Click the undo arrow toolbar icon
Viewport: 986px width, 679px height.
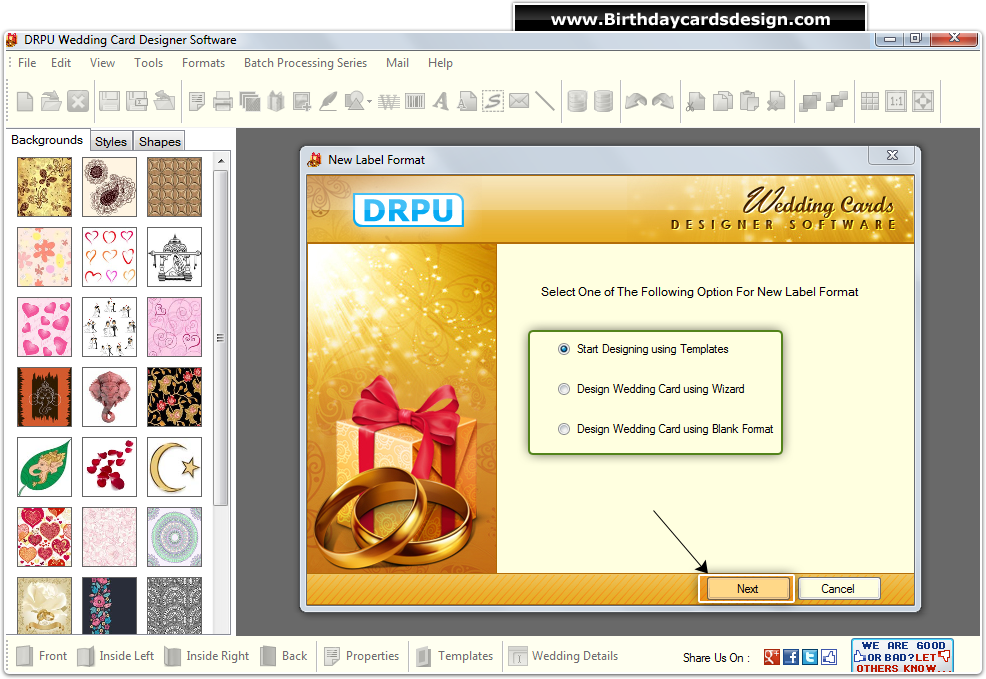coord(636,101)
